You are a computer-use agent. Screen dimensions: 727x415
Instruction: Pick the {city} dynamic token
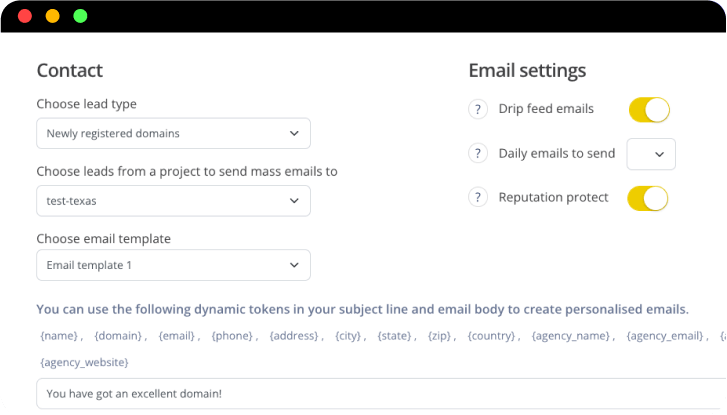(349, 336)
